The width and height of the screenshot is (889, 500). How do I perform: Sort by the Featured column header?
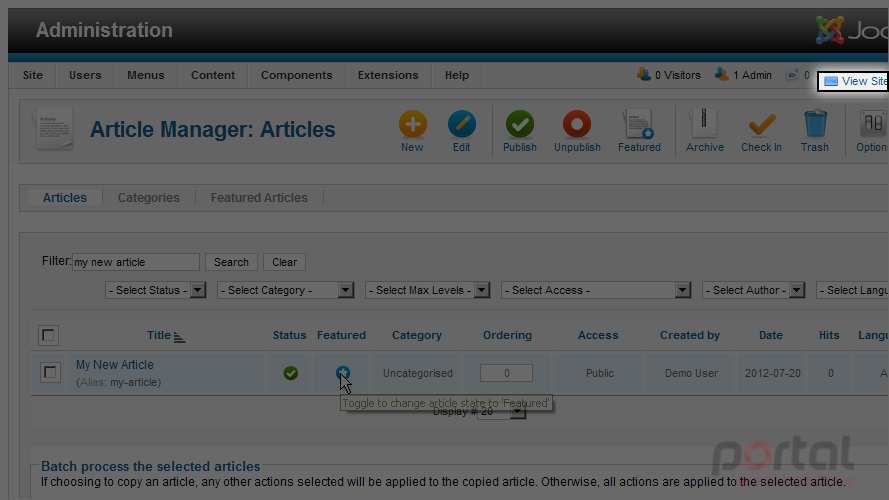click(x=341, y=335)
